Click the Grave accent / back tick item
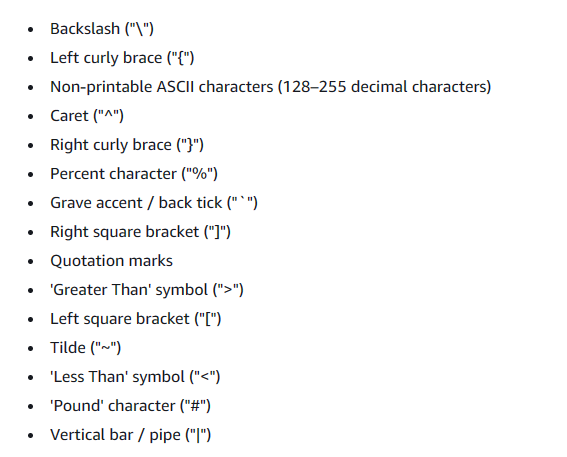567x457 pixels. (x=154, y=203)
